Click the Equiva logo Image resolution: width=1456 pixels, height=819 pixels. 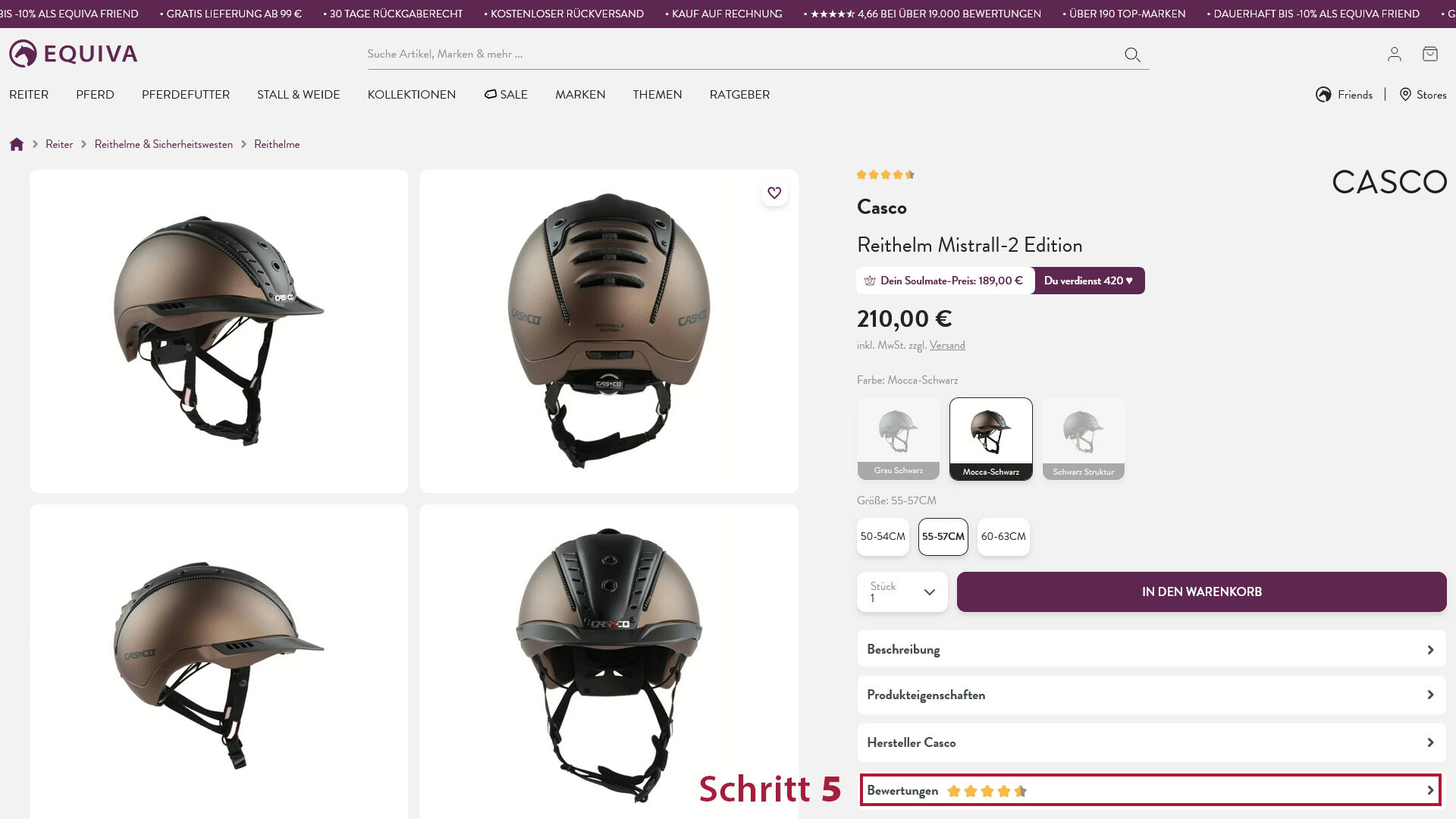pyautogui.click(x=74, y=54)
